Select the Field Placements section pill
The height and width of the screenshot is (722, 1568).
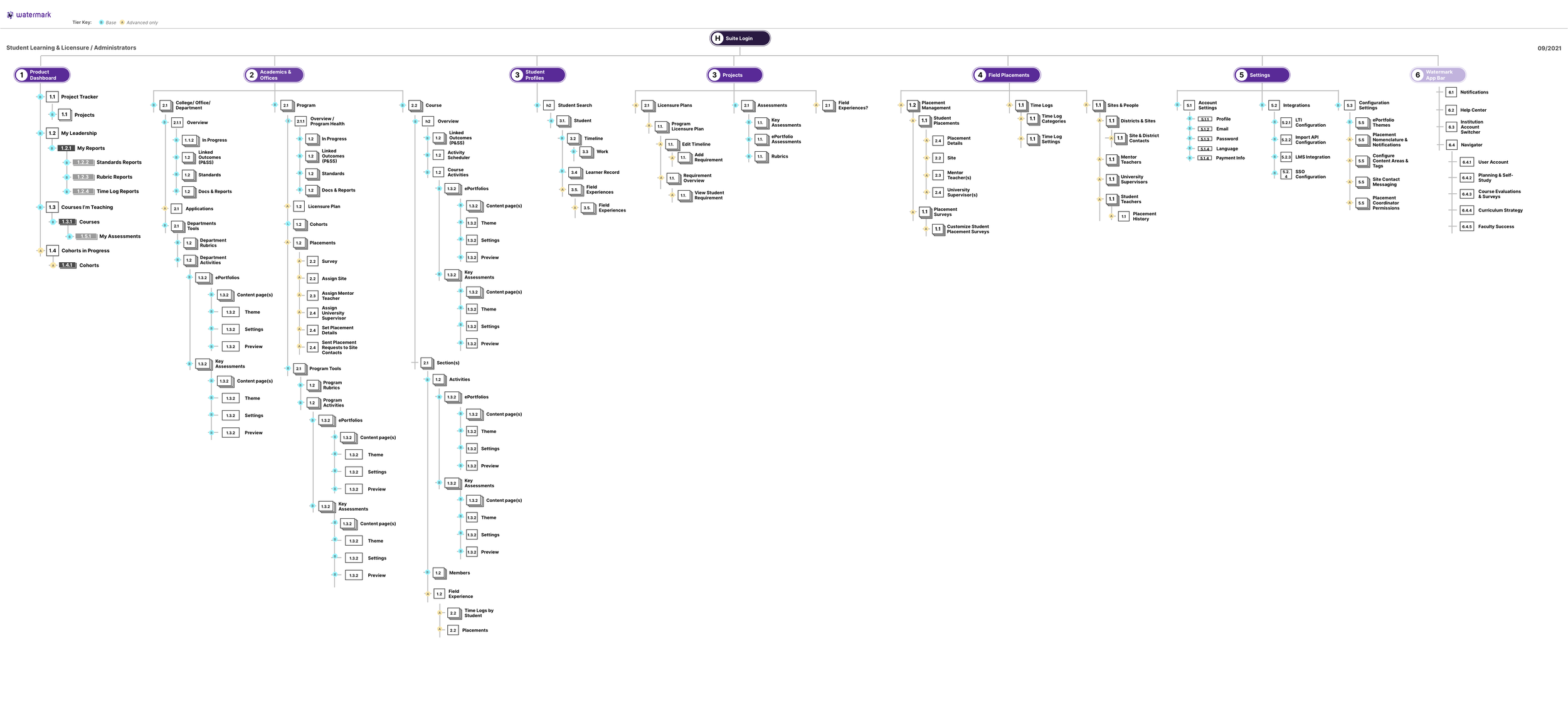pos(1006,75)
